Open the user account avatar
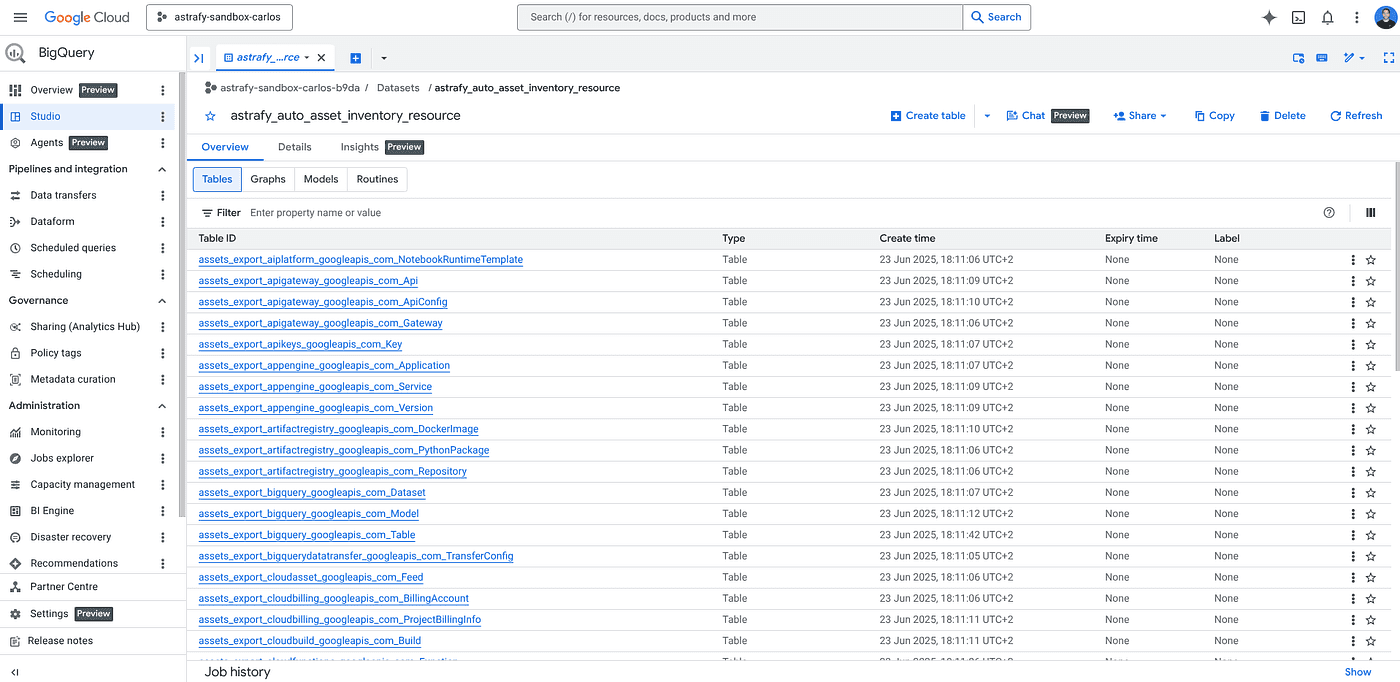Image resolution: width=1400 pixels, height=682 pixels. (x=1385, y=17)
